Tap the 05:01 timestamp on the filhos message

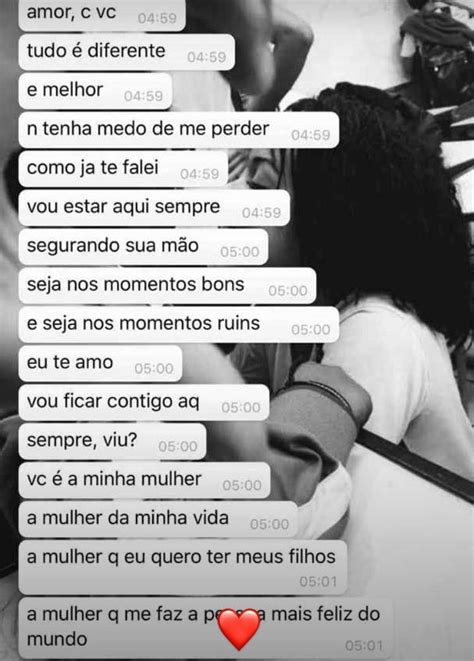tap(318, 582)
